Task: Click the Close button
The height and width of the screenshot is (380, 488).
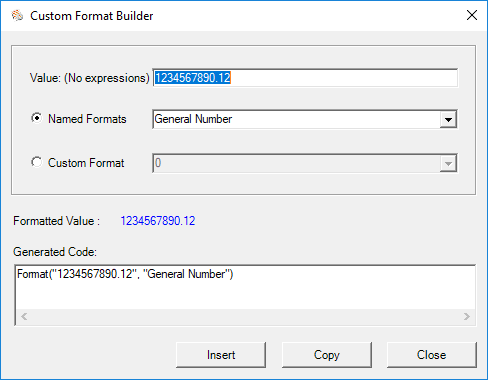Action: (432, 355)
